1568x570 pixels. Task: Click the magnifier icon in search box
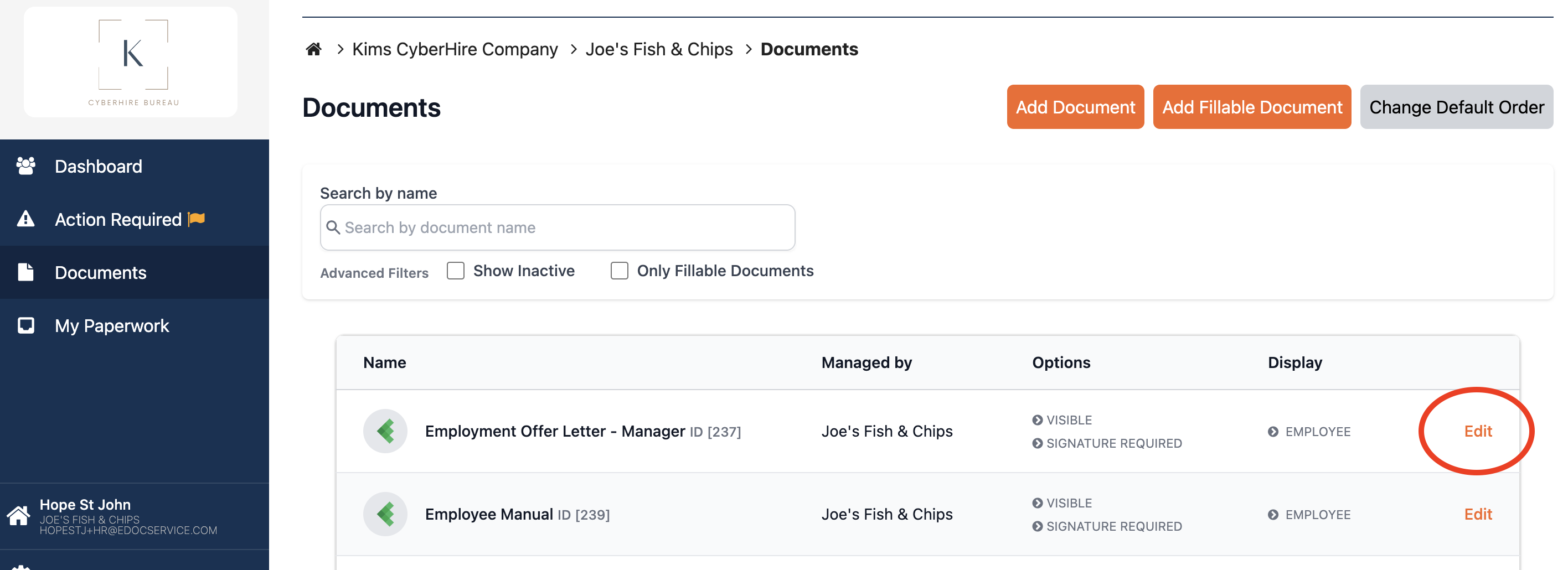[333, 227]
